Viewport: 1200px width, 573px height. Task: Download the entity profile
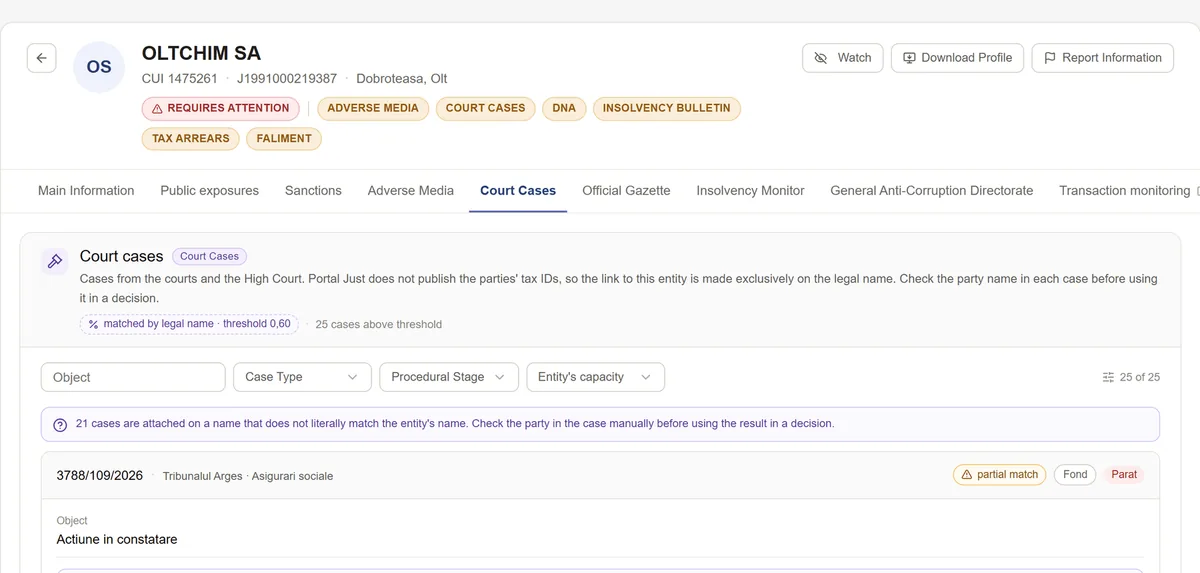957,58
